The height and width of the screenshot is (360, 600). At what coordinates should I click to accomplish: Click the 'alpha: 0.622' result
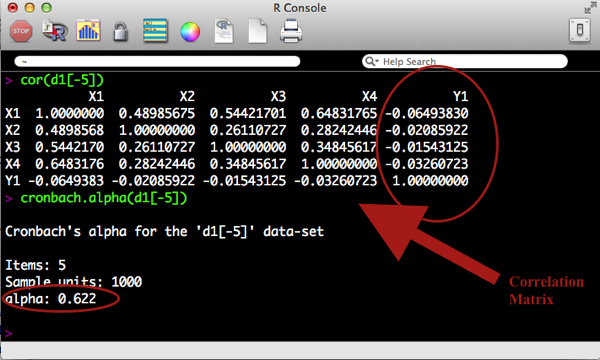[x=51, y=298]
